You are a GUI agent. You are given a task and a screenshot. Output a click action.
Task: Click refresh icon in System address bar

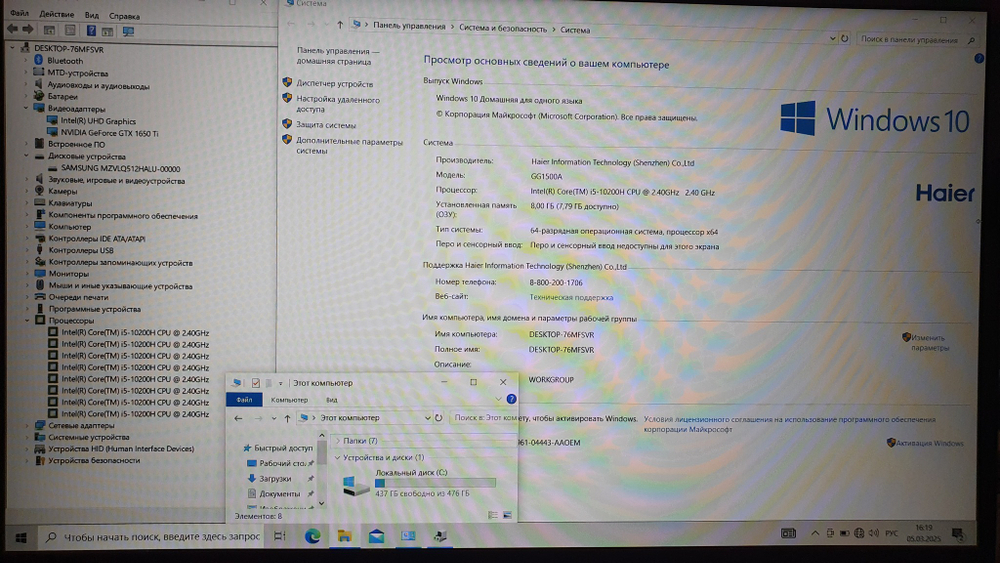844,38
